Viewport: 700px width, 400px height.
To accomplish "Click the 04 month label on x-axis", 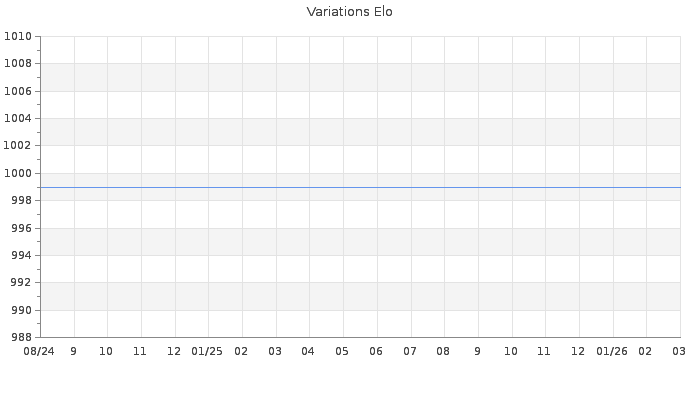I will point(308,351).
